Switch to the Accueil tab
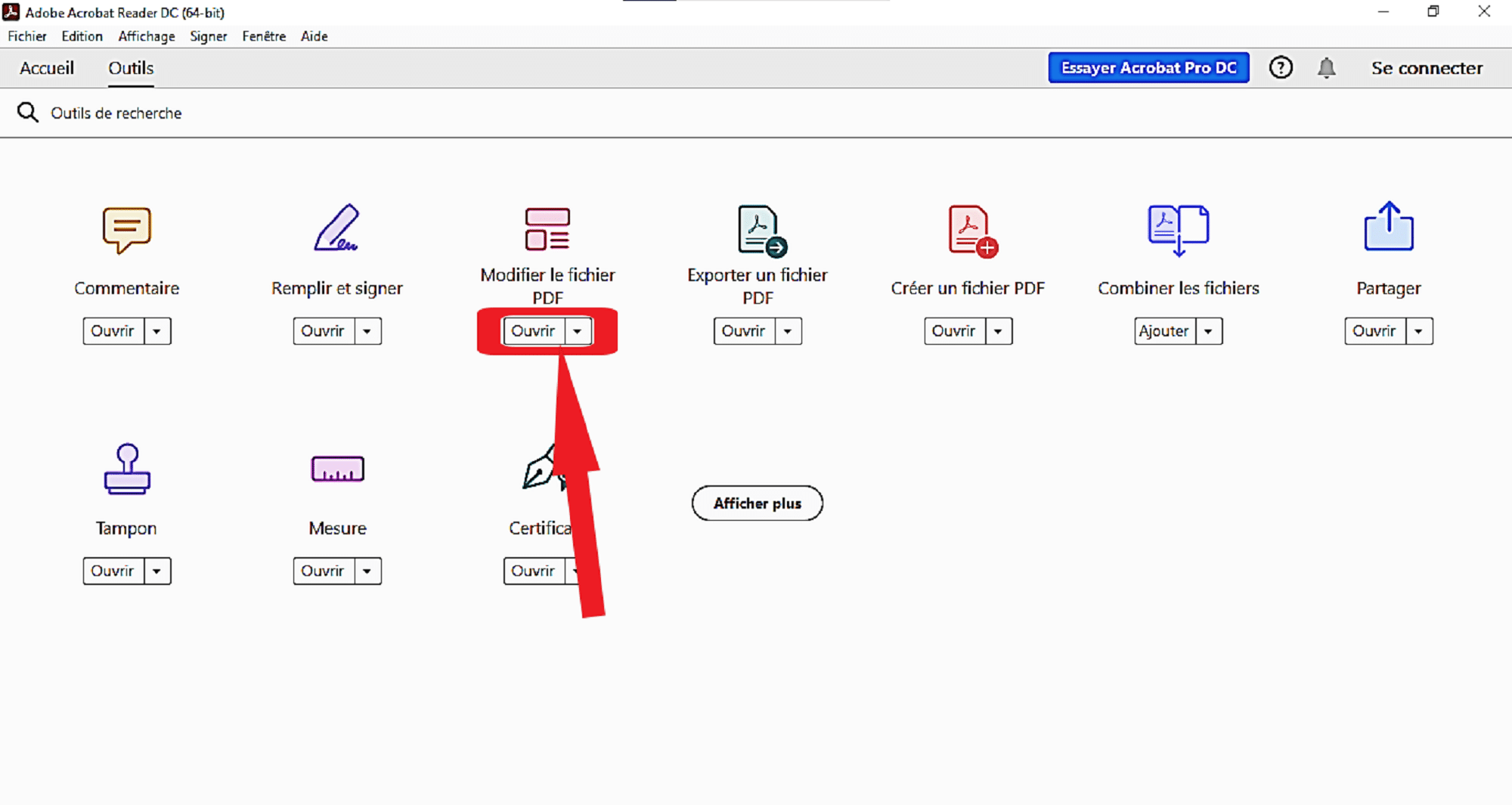 tap(47, 68)
